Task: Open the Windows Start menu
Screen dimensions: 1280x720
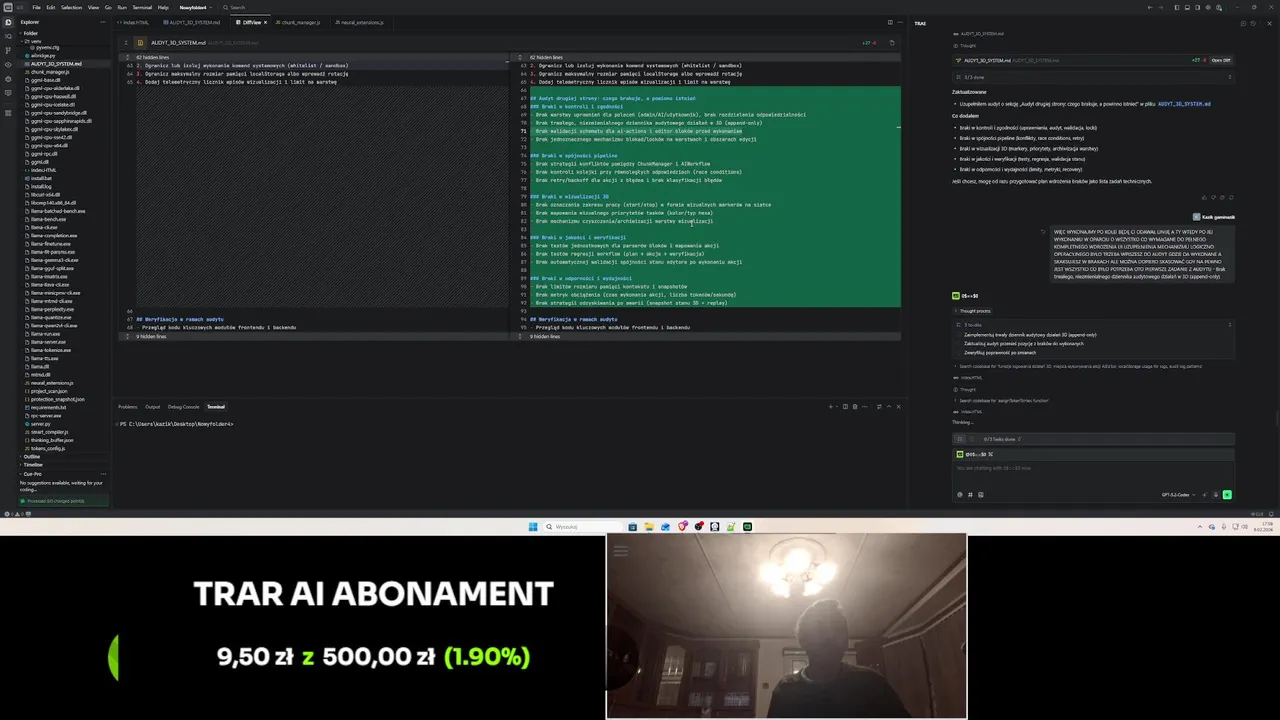Action: click(533, 527)
